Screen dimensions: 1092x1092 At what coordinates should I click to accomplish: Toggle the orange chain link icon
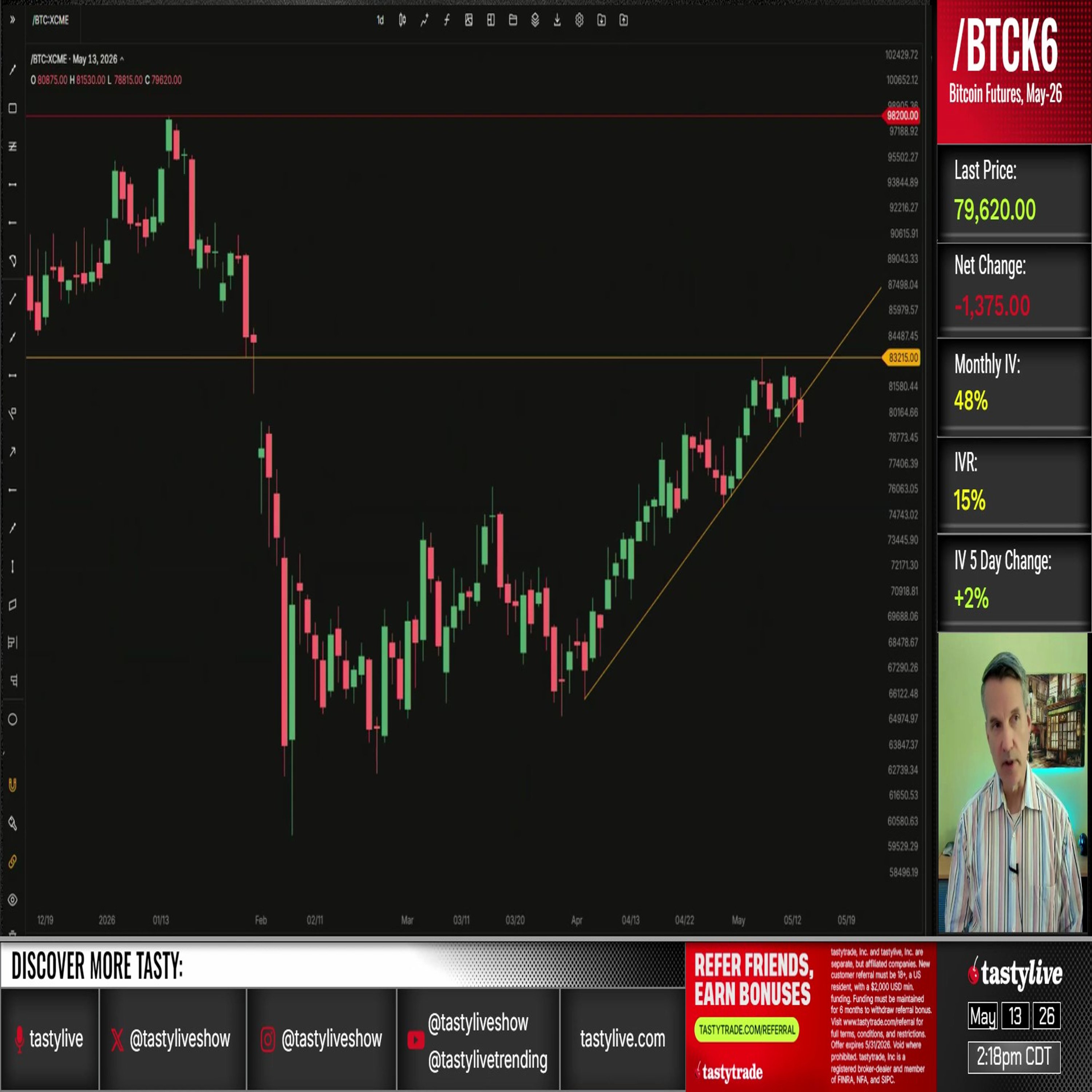pos(12,861)
